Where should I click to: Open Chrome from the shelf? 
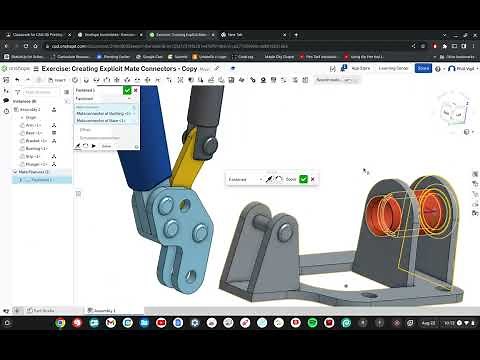(60, 323)
